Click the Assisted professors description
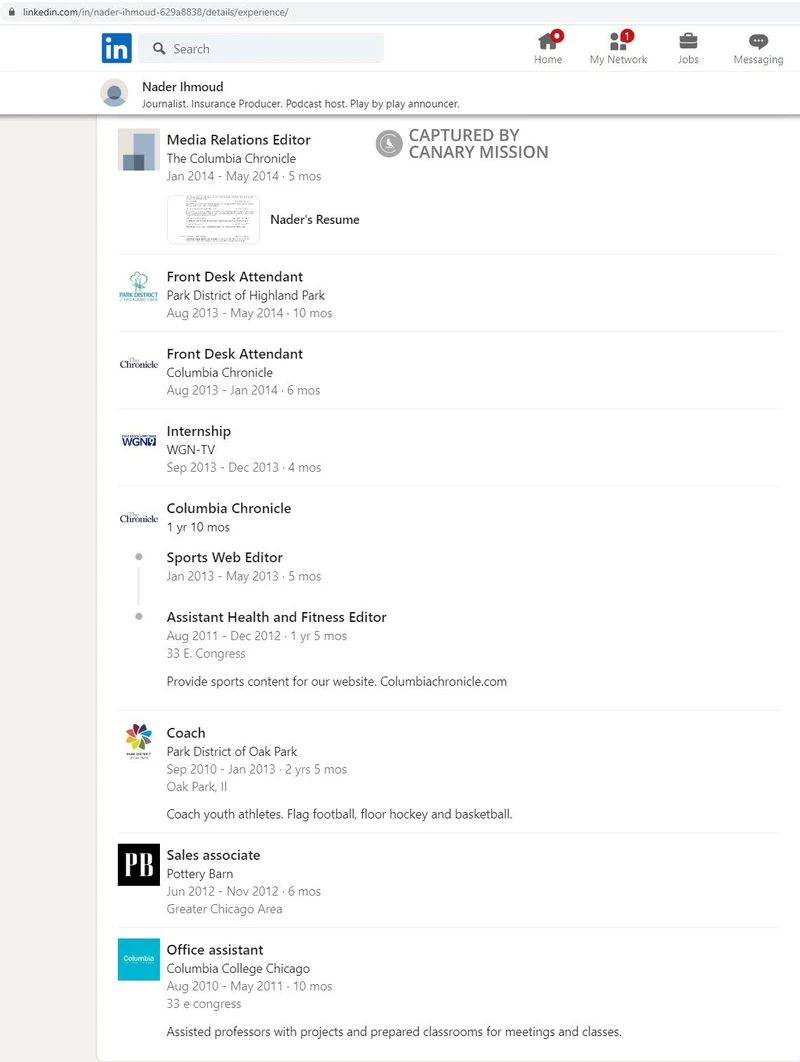800x1062 pixels. tap(394, 1032)
